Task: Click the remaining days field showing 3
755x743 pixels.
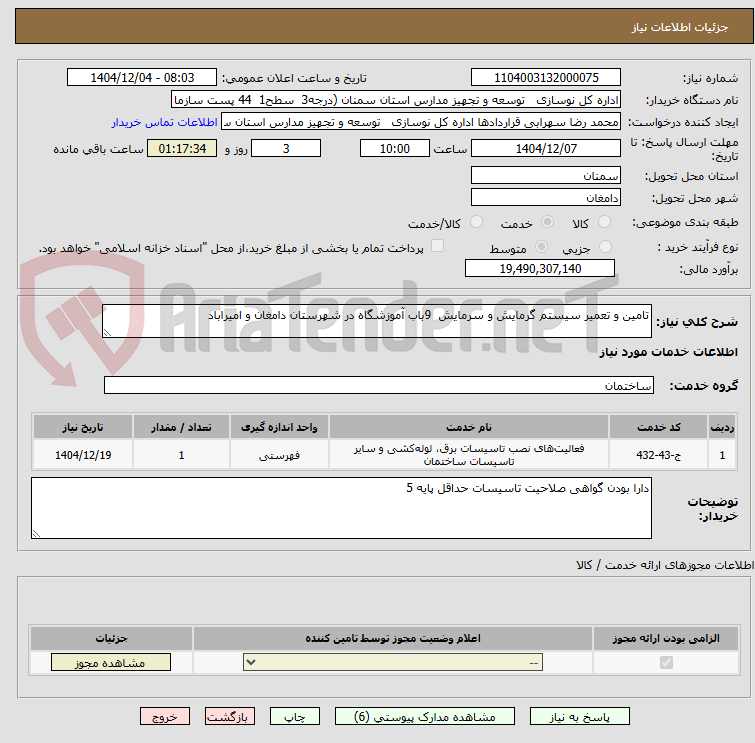Action: (x=286, y=148)
